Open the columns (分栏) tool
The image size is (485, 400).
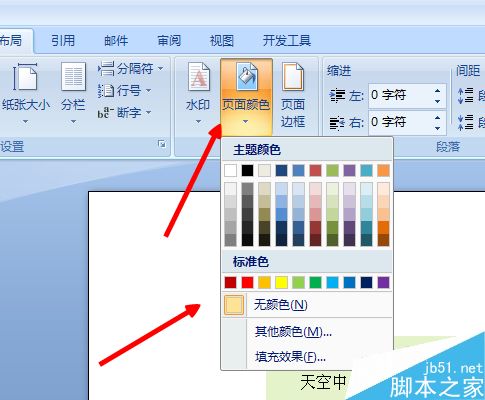pos(73,93)
